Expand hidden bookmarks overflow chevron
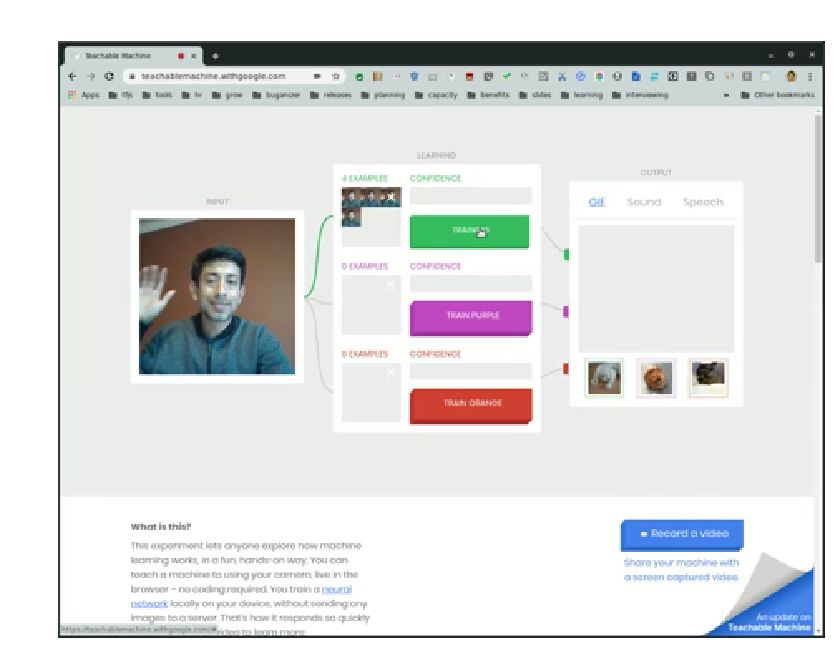 click(726, 95)
